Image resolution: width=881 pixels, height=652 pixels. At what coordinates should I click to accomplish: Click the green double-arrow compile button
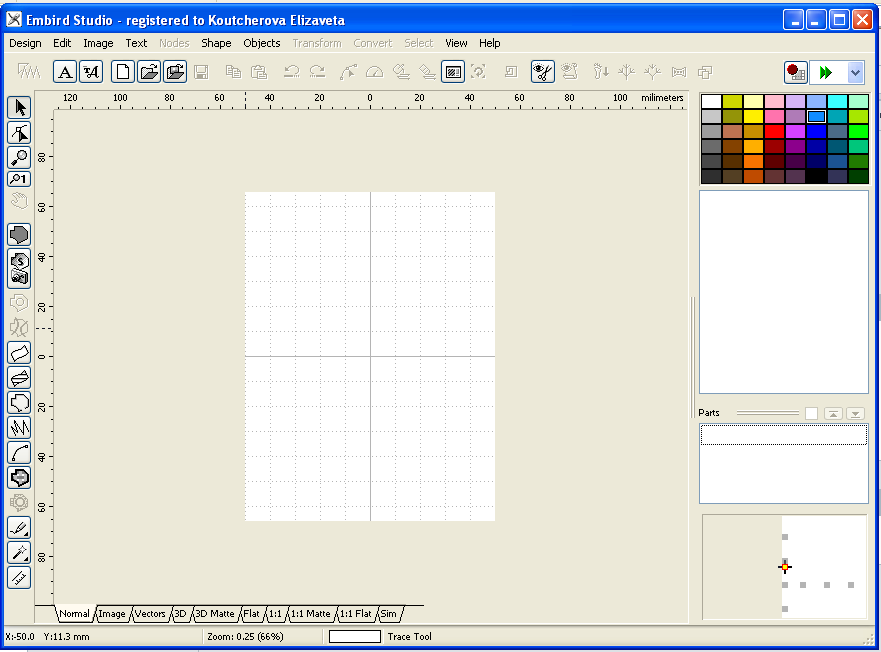(825, 72)
